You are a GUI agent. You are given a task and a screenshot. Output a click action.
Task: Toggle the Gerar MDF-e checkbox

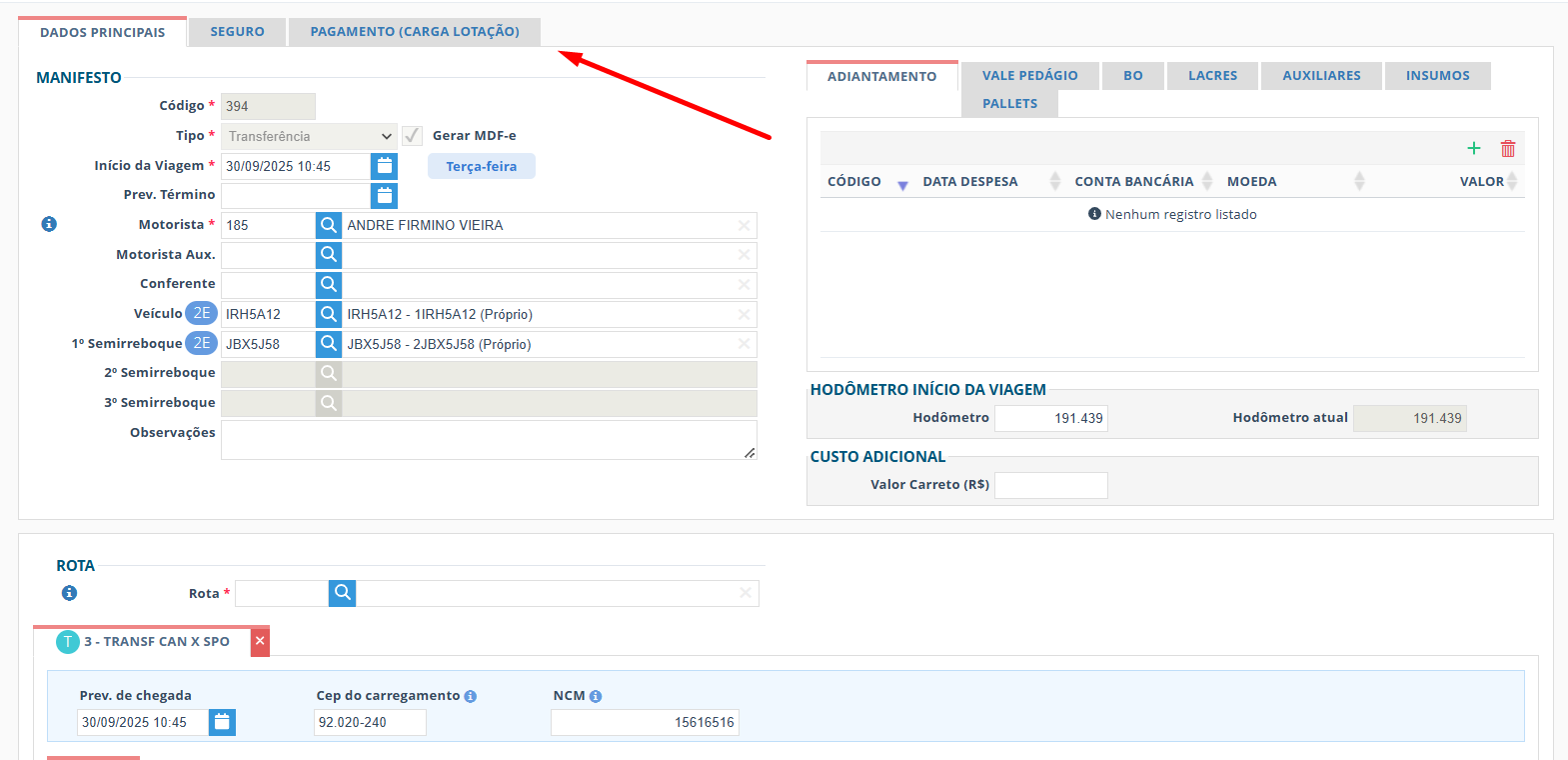pos(412,136)
